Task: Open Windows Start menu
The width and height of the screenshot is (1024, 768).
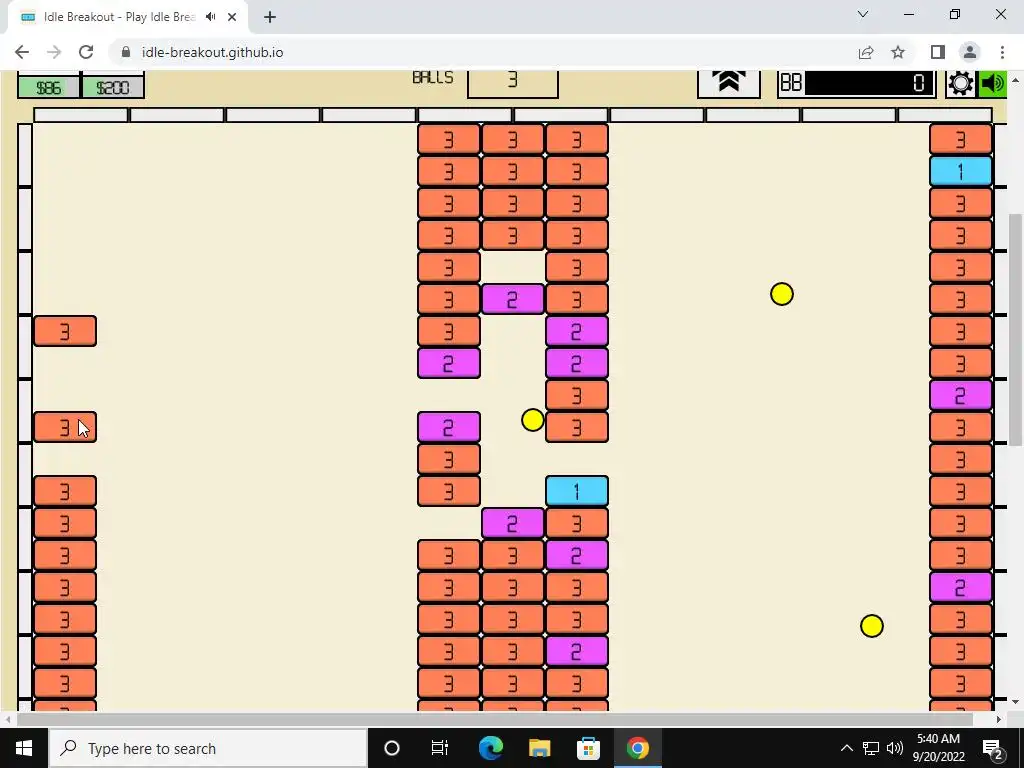Action: pyautogui.click(x=24, y=748)
